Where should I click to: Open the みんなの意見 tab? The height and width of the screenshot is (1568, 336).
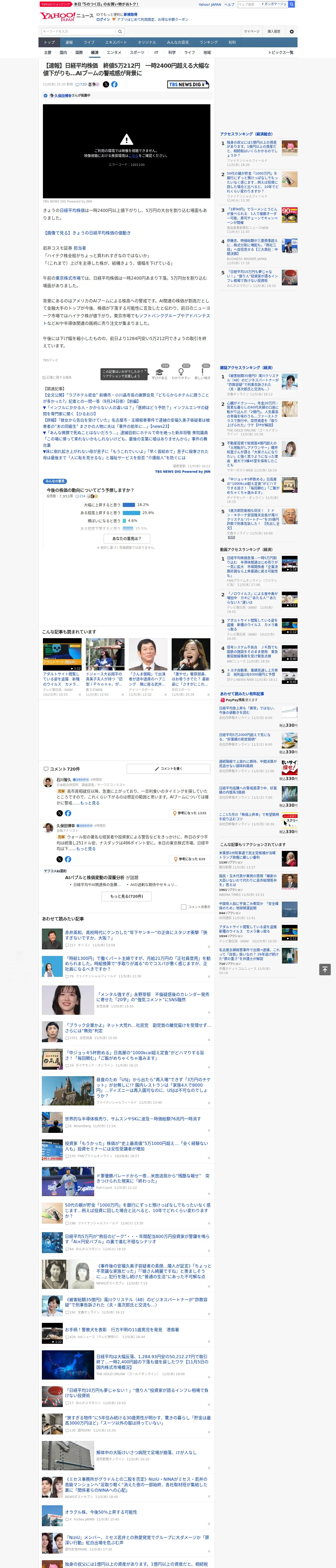pyautogui.click(x=177, y=43)
